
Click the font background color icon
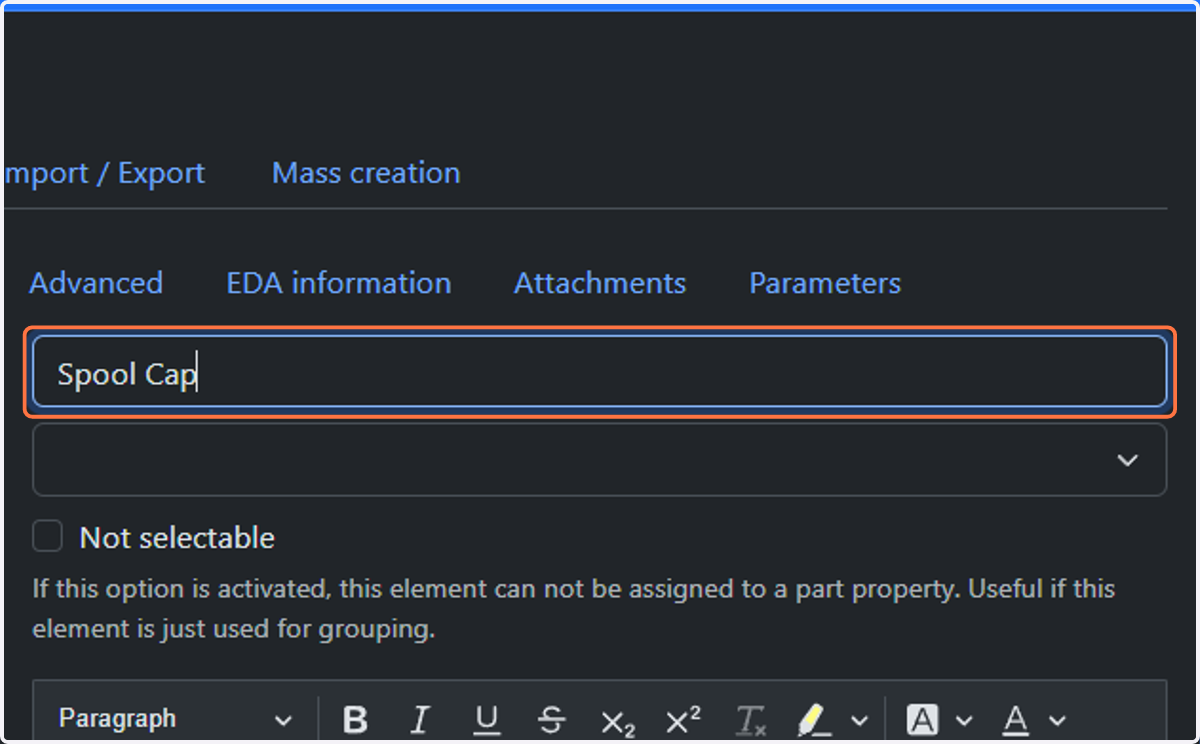[922, 720]
